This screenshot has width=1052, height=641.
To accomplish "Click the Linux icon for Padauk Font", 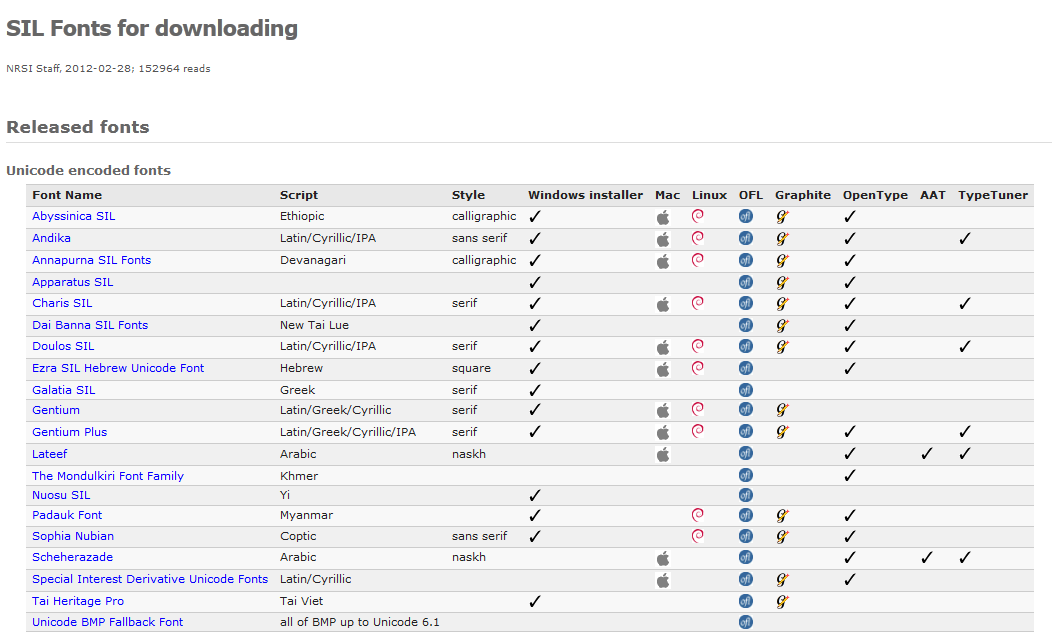I will 698,515.
